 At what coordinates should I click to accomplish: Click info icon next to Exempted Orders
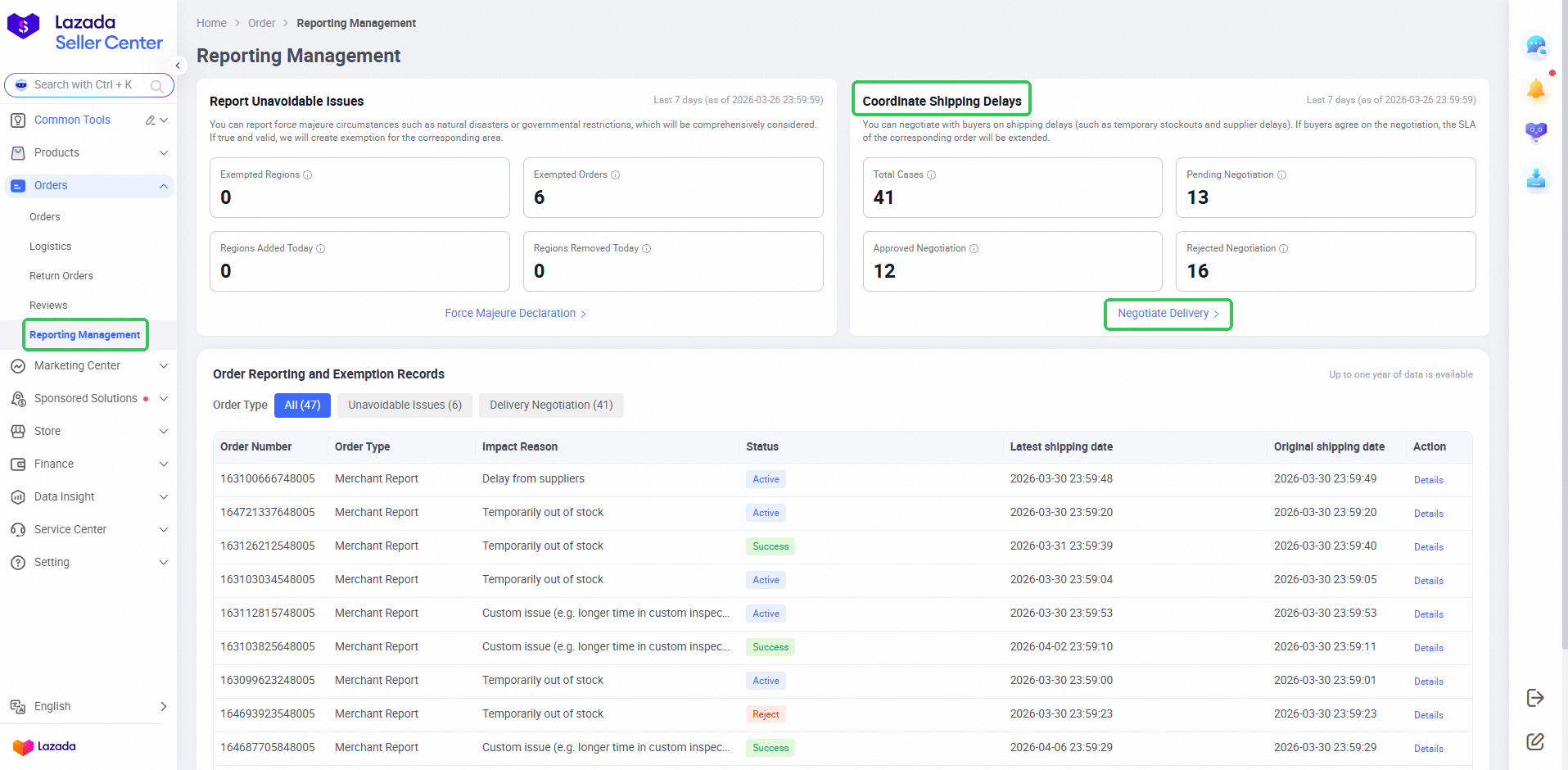click(616, 175)
